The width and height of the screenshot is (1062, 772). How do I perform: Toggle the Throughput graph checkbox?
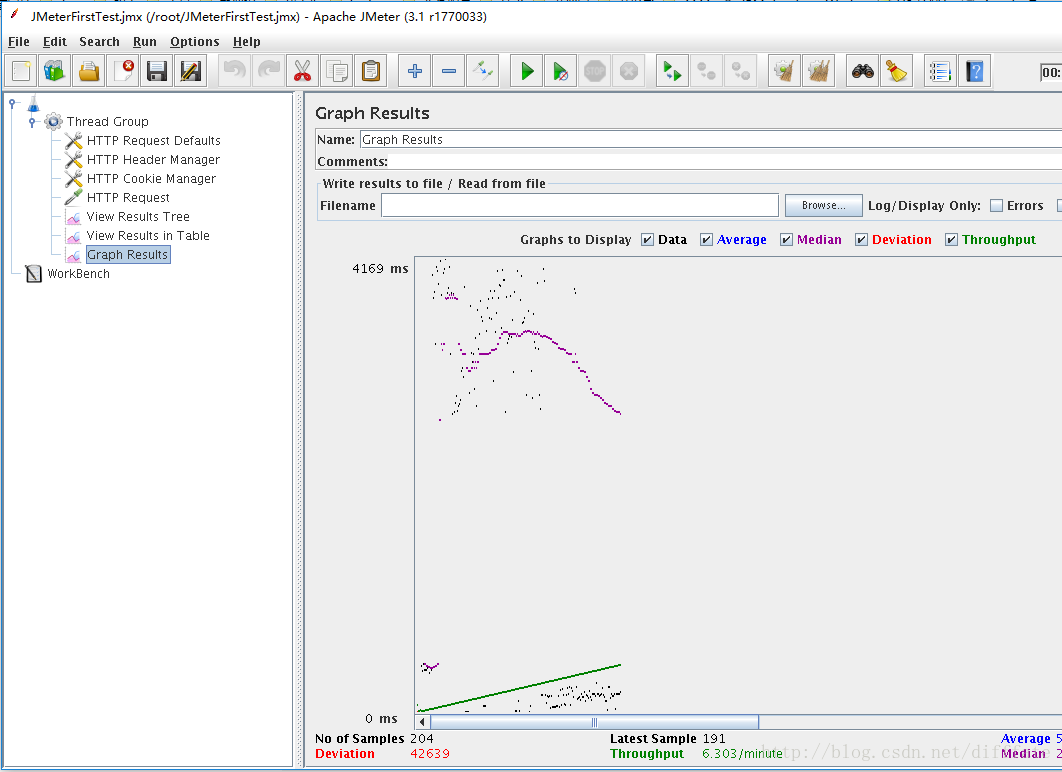pos(952,240)
